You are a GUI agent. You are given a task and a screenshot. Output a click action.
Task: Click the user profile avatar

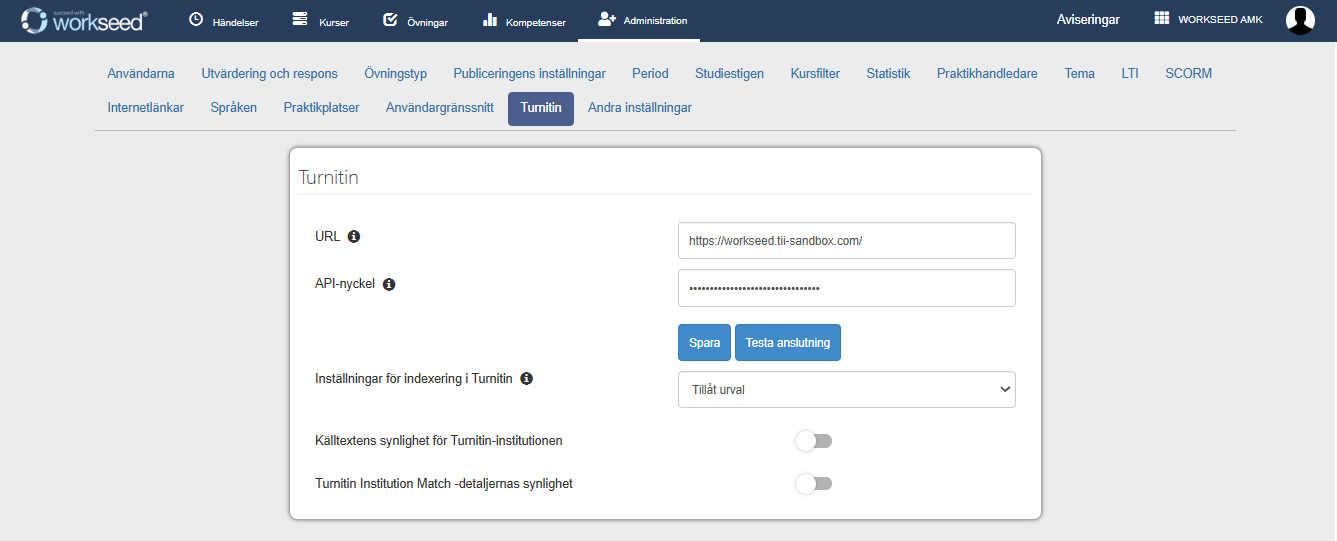[x=1300, y=20]
